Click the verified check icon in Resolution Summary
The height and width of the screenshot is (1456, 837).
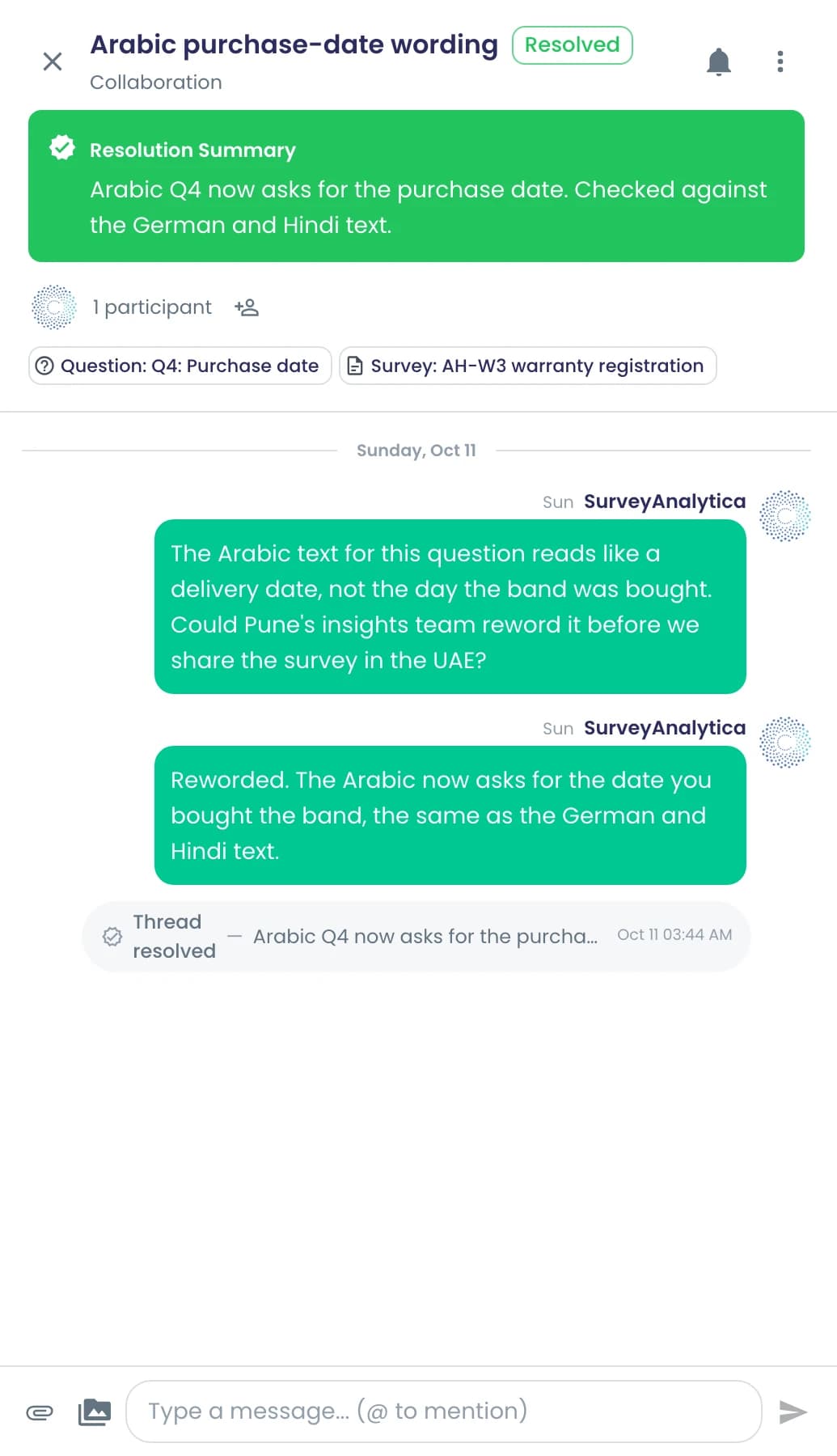pos(62,148)
